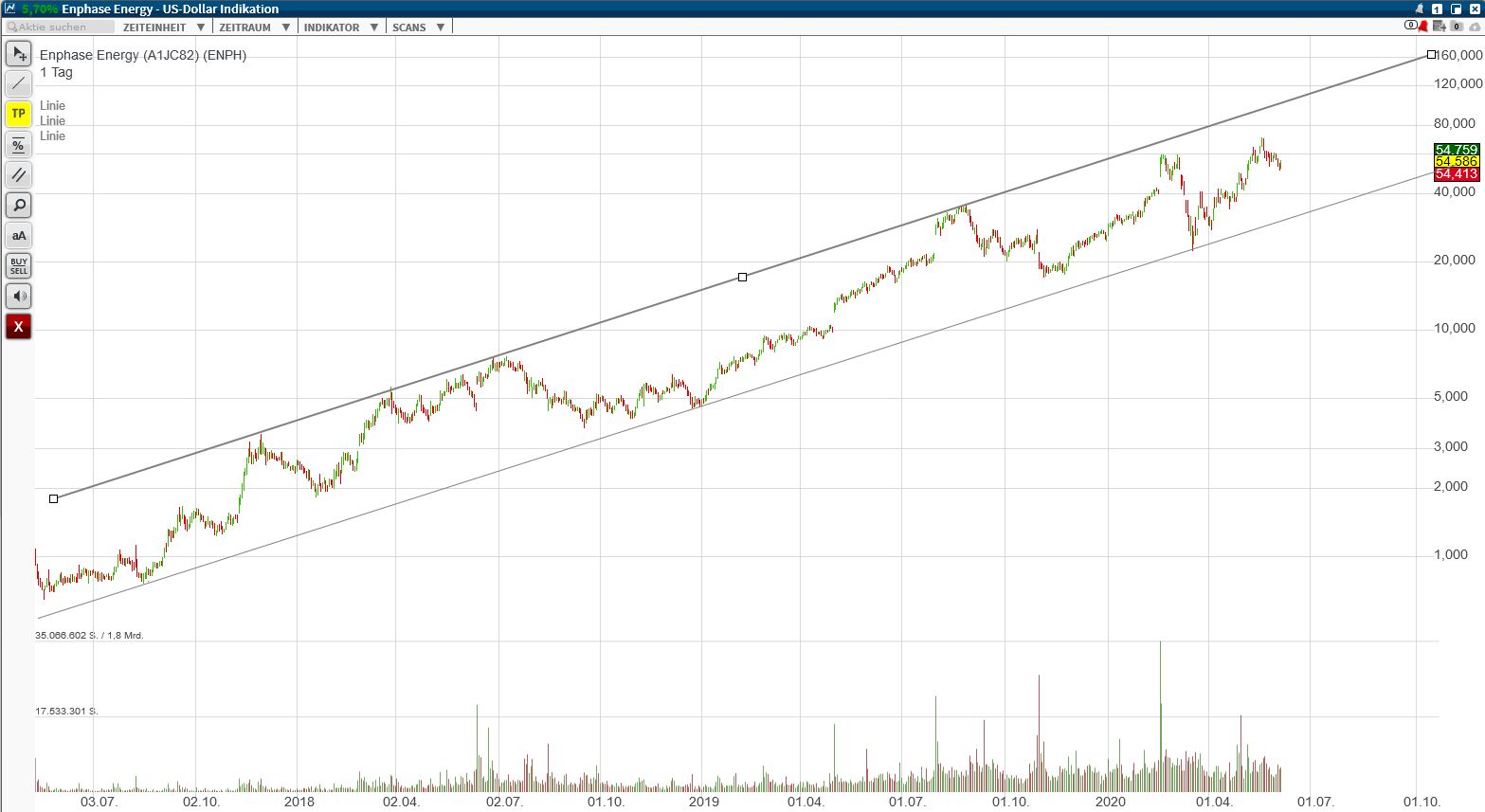Click the red X delete drawings button
Viewport: 1485px width, 812px height.
(x=19, y=327)
